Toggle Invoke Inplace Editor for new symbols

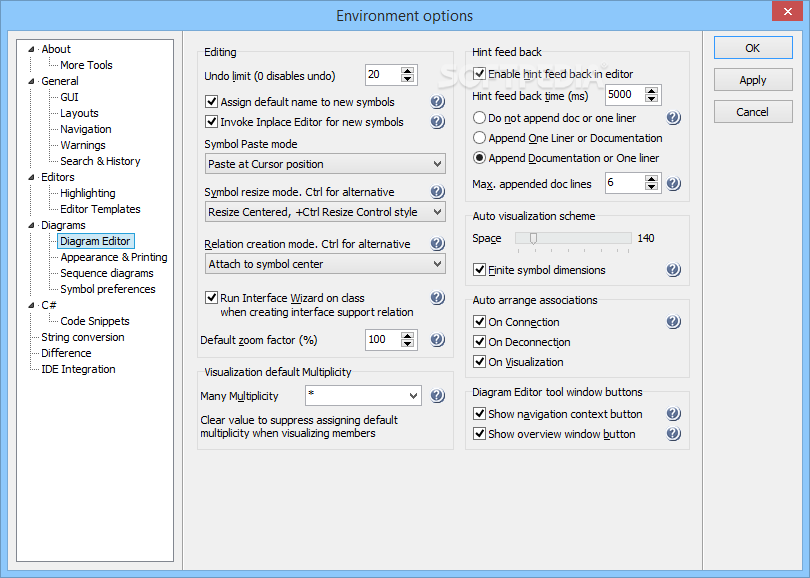(211, 122)
